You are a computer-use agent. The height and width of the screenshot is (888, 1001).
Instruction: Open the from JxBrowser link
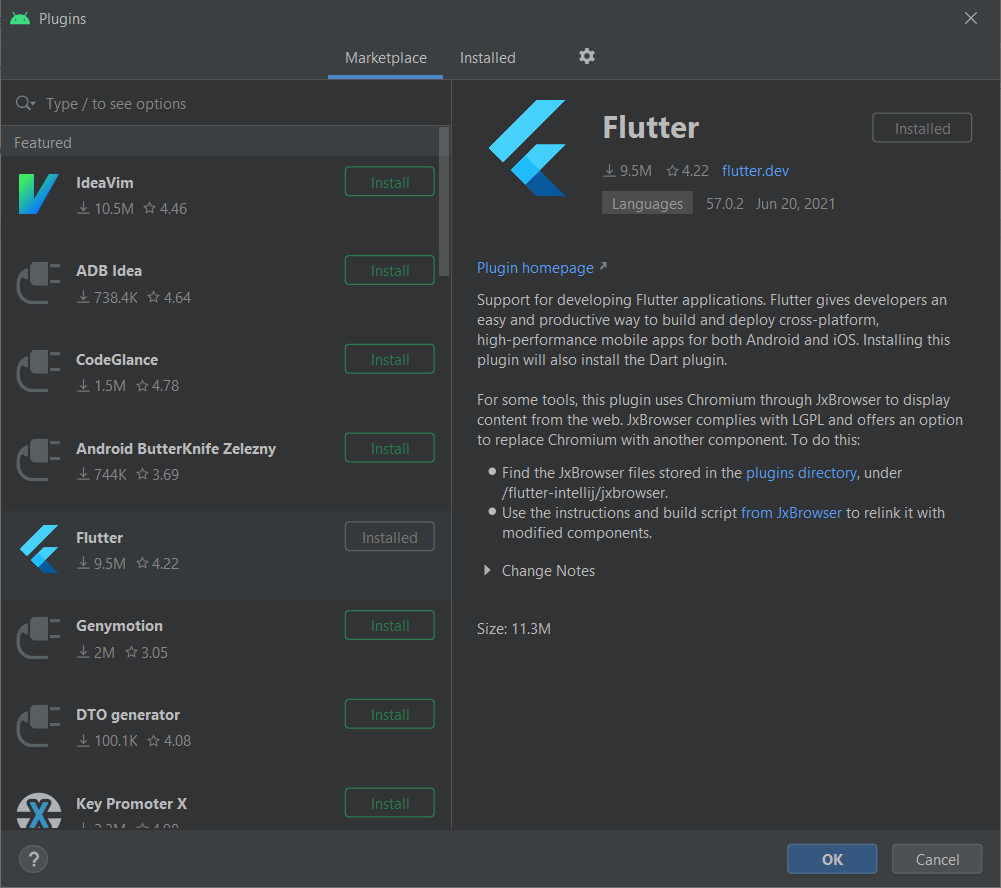[791, 513]
